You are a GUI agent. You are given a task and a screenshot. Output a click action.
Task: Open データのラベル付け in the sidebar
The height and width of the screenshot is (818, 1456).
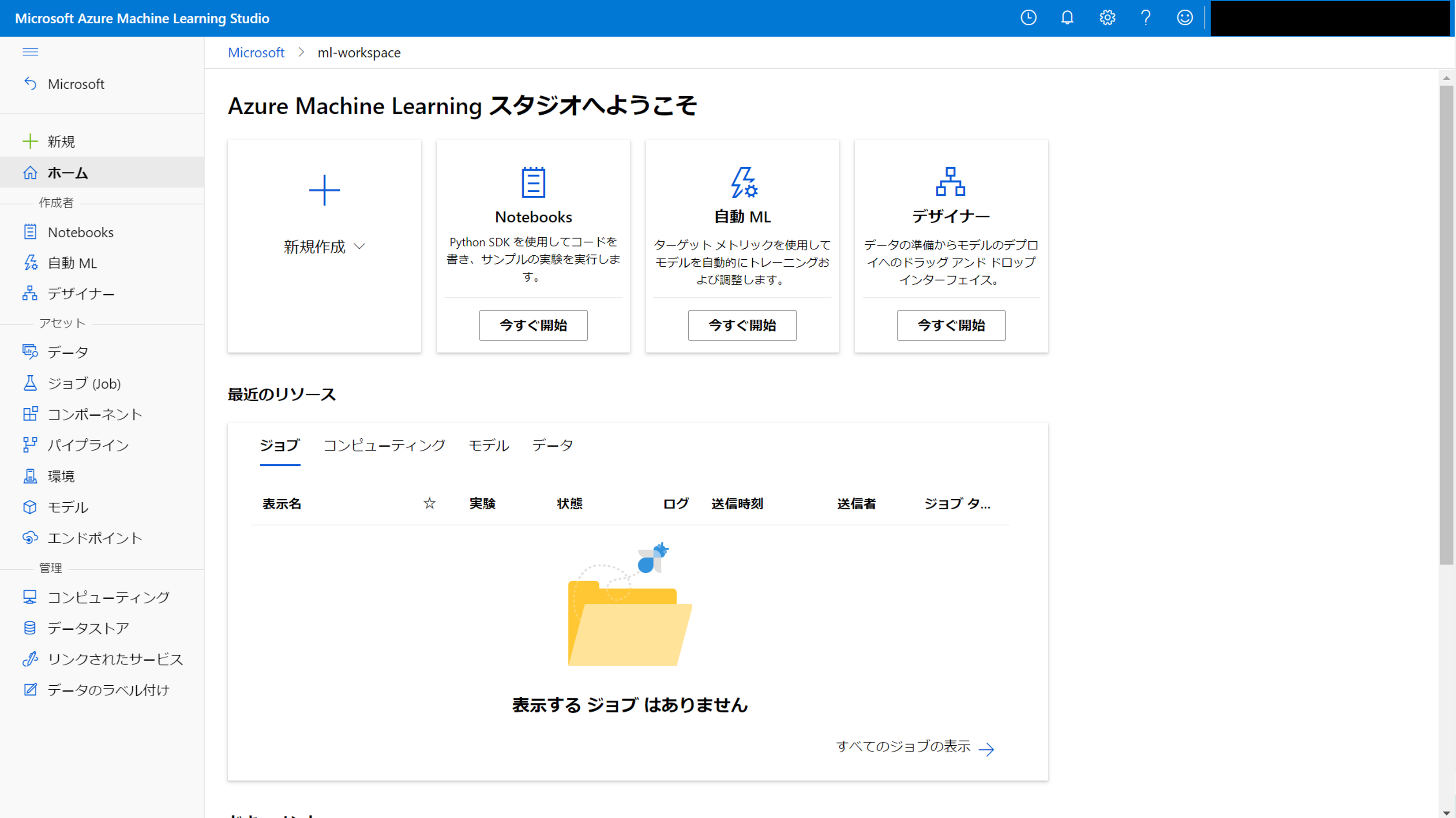coord(107,689)
